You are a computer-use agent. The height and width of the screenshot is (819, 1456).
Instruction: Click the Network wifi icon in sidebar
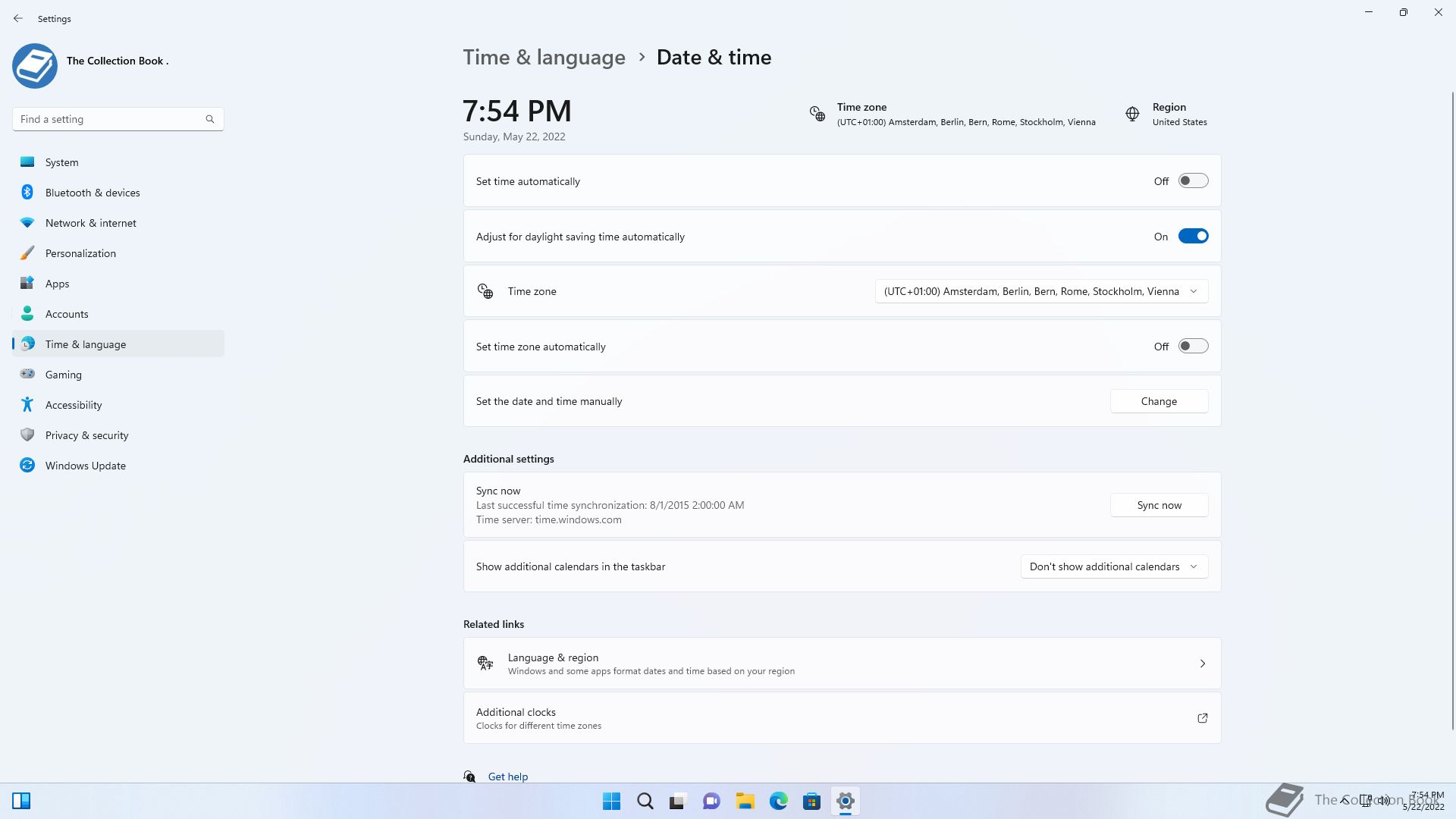click(x=27, y=222)
